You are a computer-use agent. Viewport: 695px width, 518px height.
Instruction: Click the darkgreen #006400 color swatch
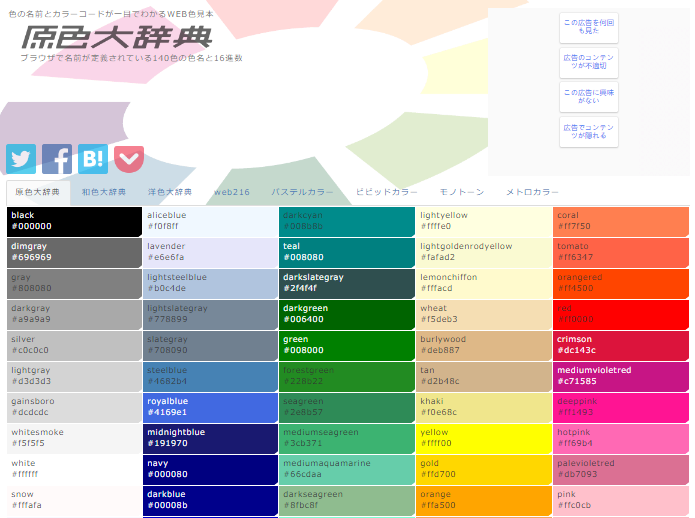346,314
